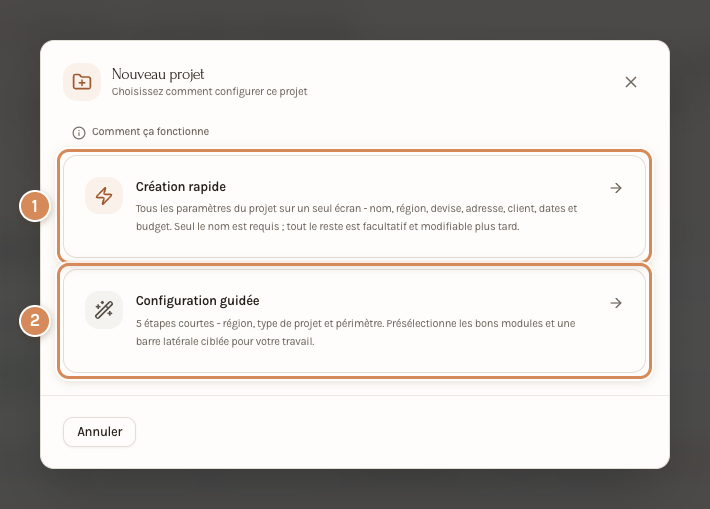710x509 pixels.
Task: Choose the Configuration guidée option card
Action: tap(355, 321)
